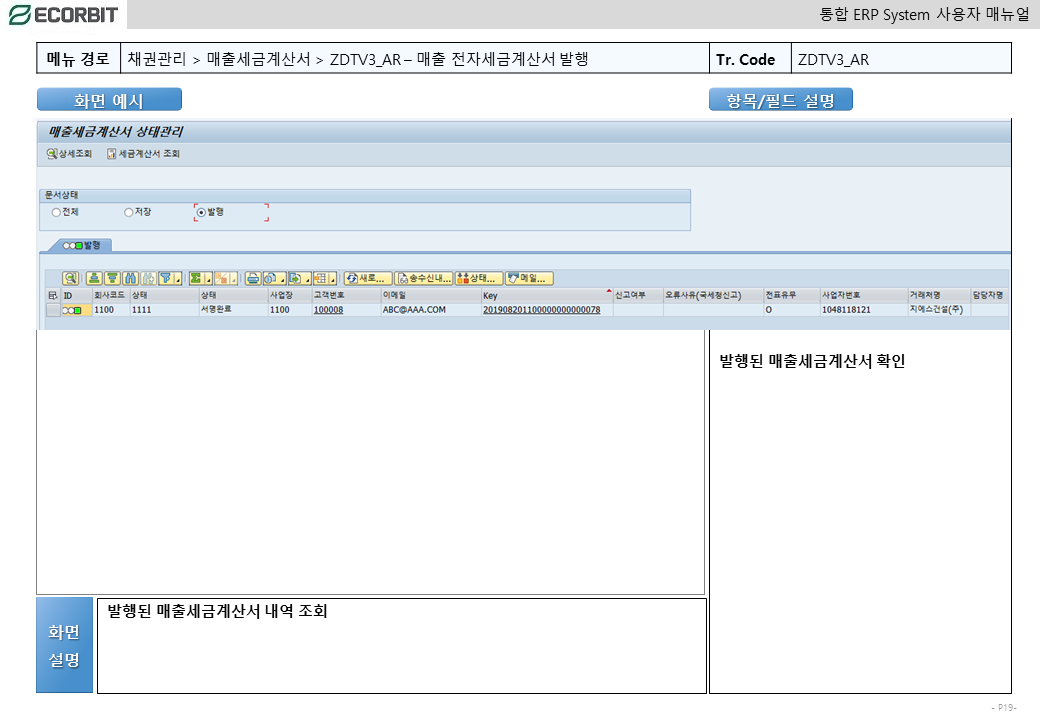Open the Subtotals dropdown arrow
This screenshot has width=1040, height=720.
pyautogui.click(x=233, y=278)
